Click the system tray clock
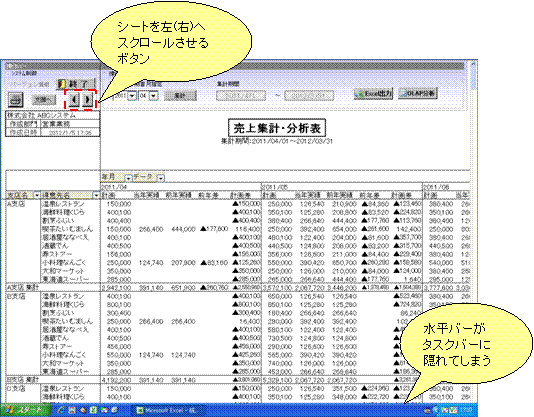Screen dimensions: 534x417 (465, 410)
